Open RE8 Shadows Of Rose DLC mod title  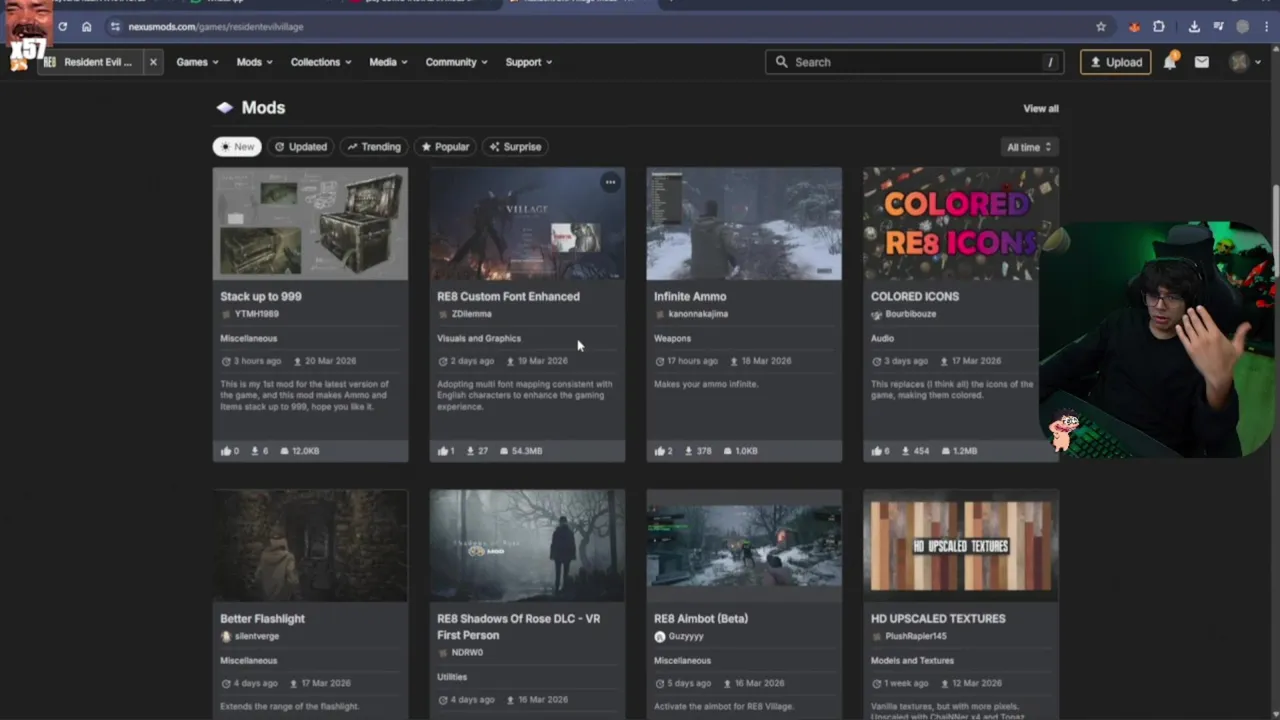tap(519, 627)
